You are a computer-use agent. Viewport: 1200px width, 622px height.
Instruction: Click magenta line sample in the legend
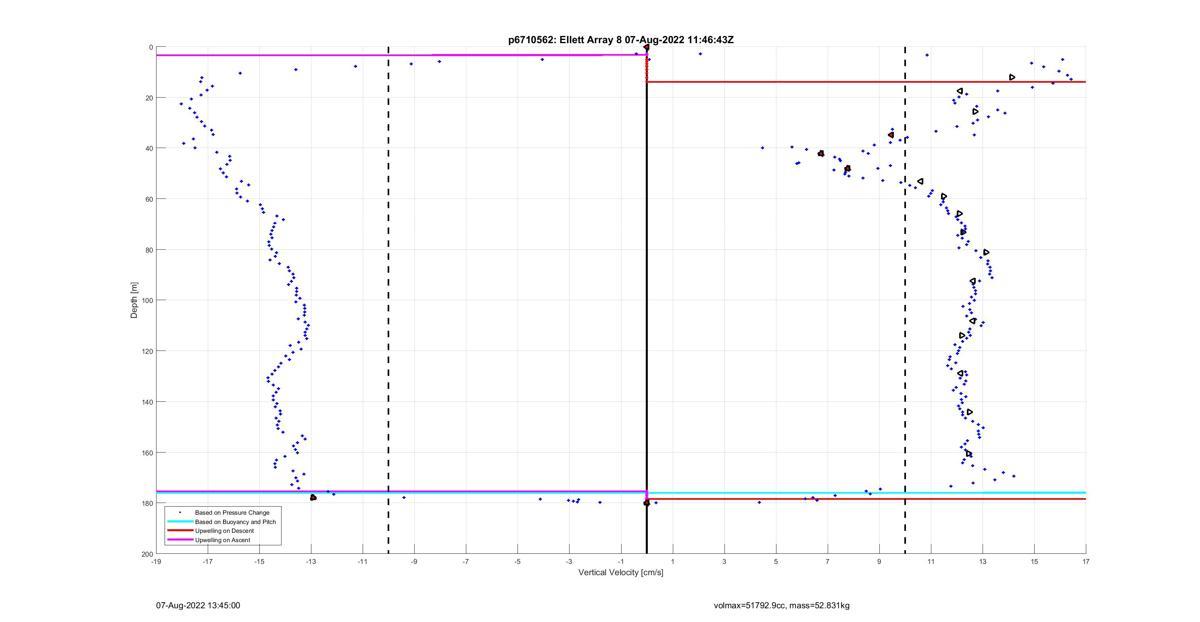tap(179, 540)
